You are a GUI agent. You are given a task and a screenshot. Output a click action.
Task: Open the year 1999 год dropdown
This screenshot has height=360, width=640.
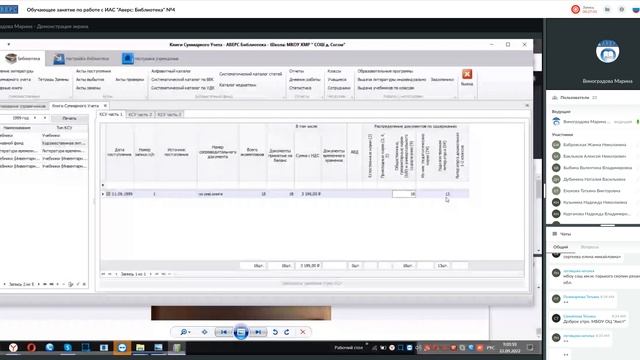(x=35, y=118)
